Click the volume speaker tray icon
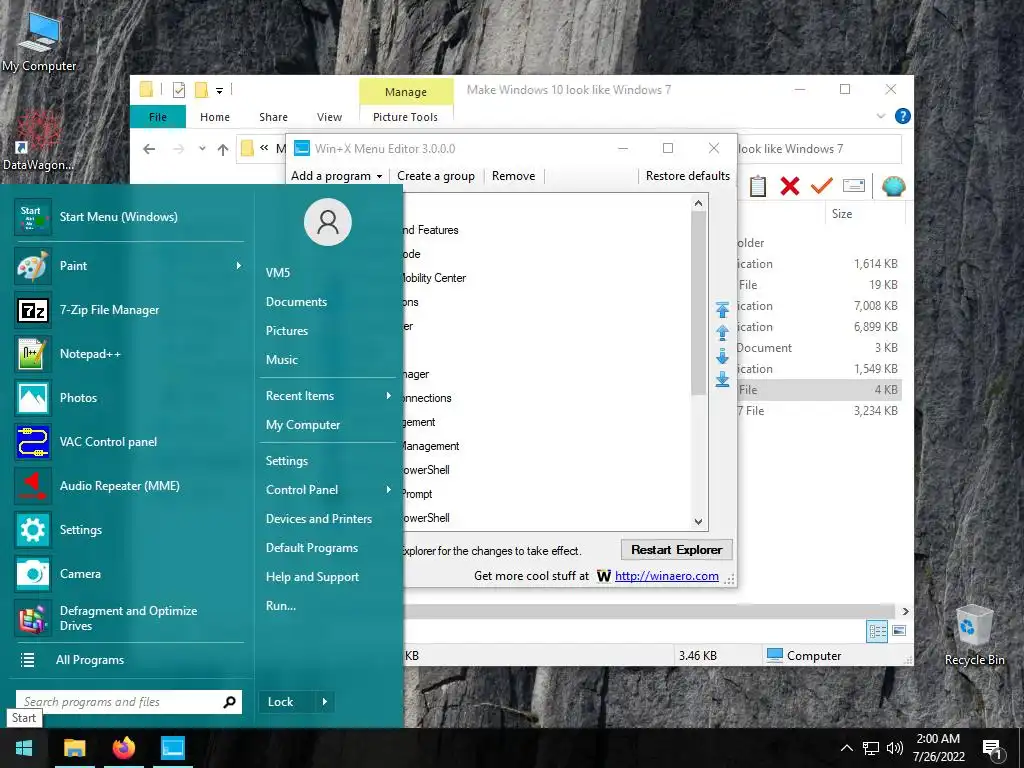 895,748
